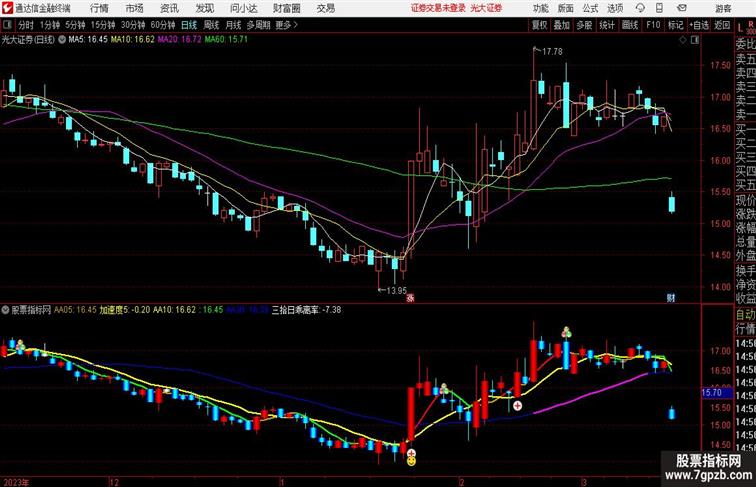This screenshot has height=487, width=756.
Task: Toggle the right info panel icon
Action: pyautogui.click(x=695, y=40)
